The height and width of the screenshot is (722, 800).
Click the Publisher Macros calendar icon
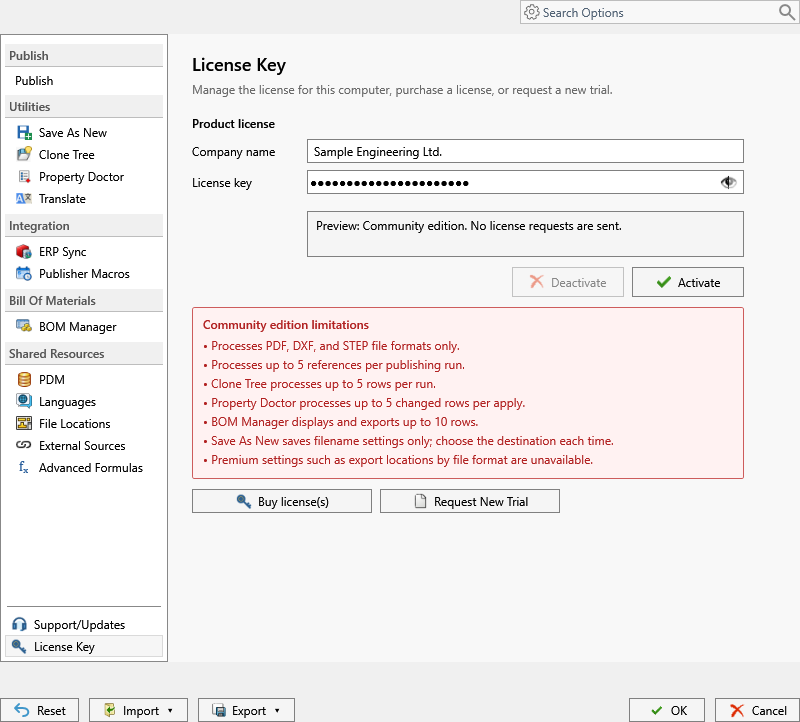(24, 273)
